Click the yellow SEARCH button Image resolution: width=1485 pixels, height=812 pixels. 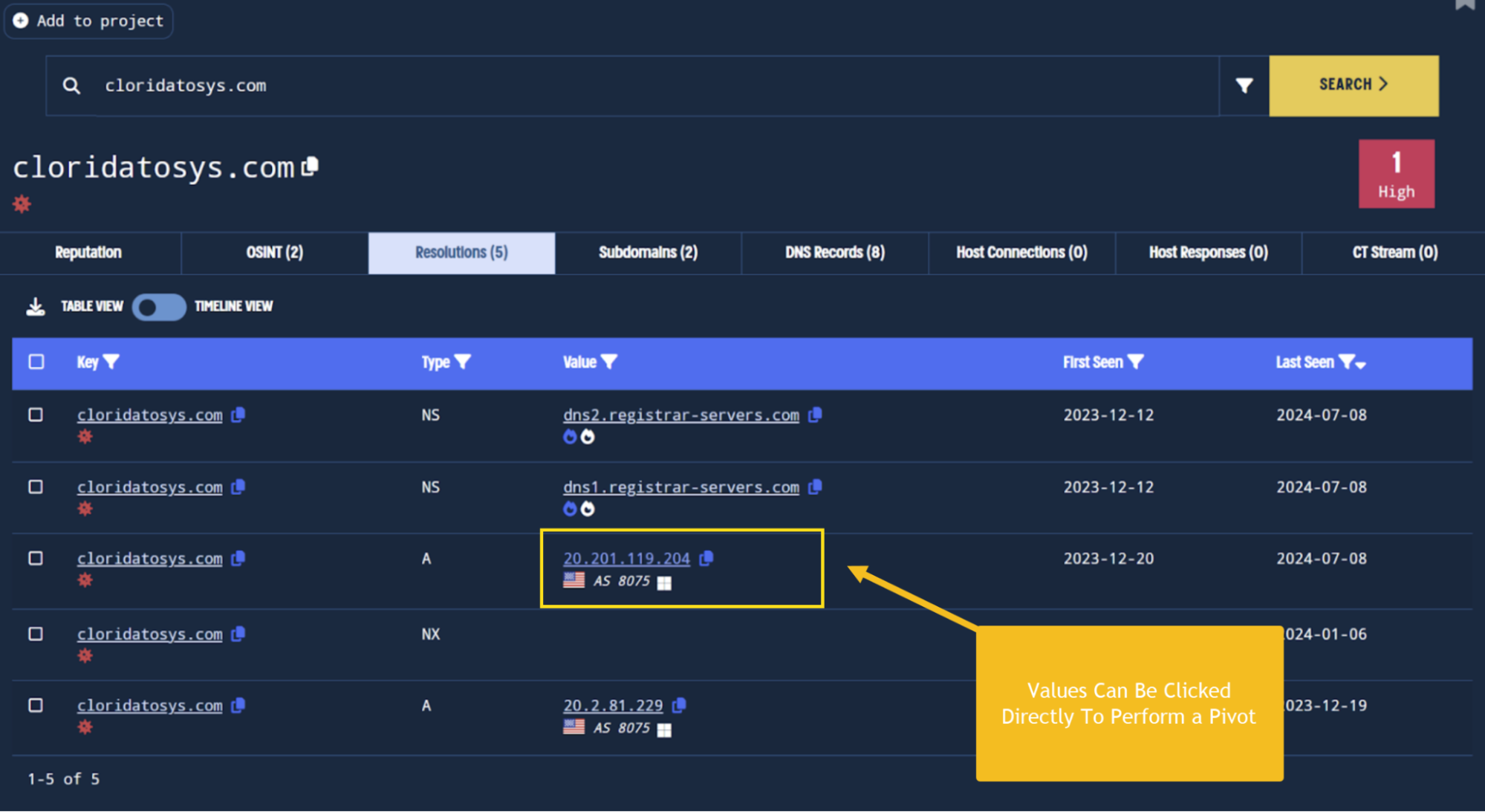[1354, 85]
